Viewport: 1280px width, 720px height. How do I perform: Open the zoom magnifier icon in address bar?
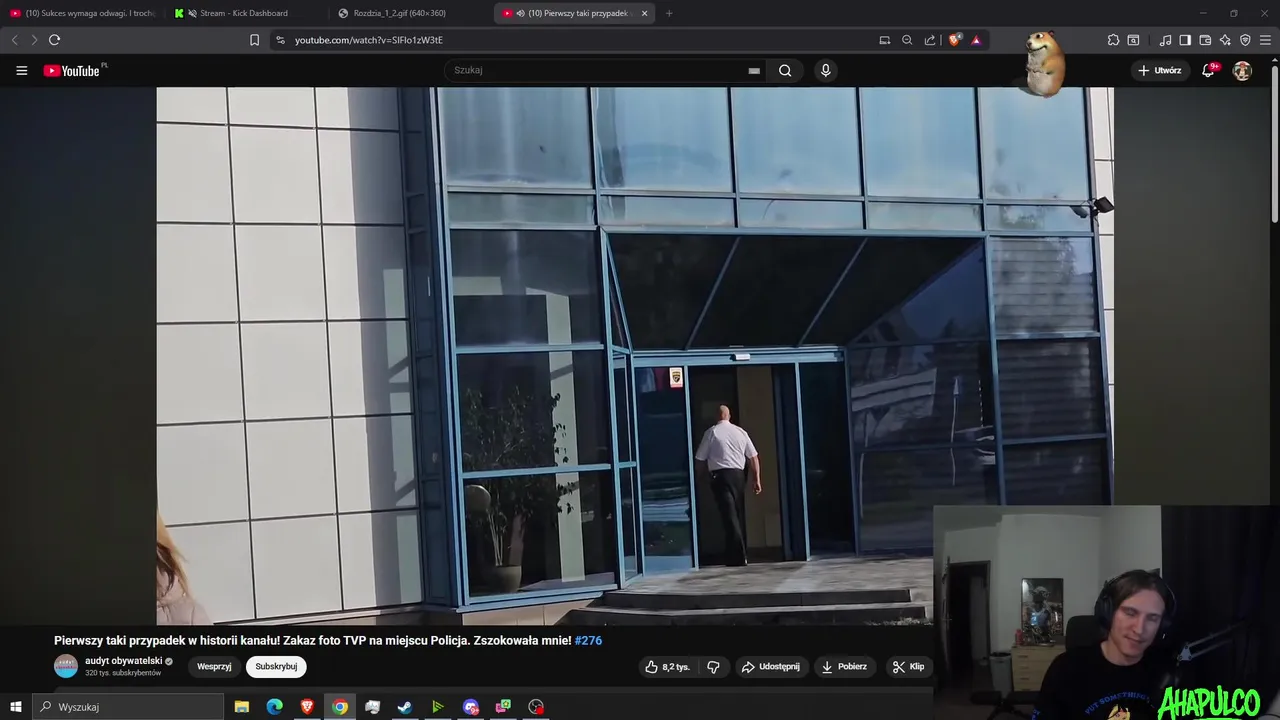[x=907, y=40]
